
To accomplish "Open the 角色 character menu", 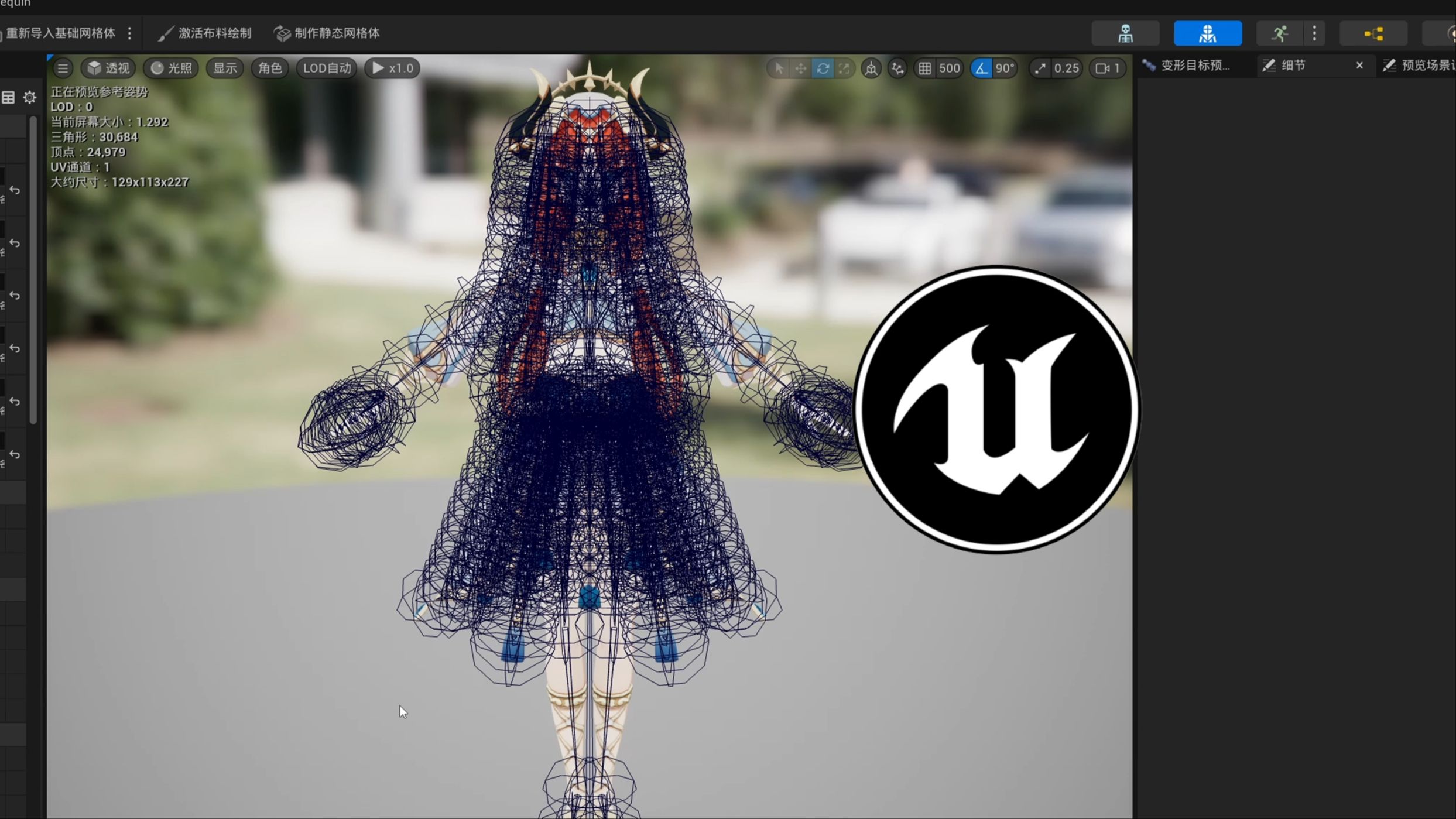I will 270,68.
